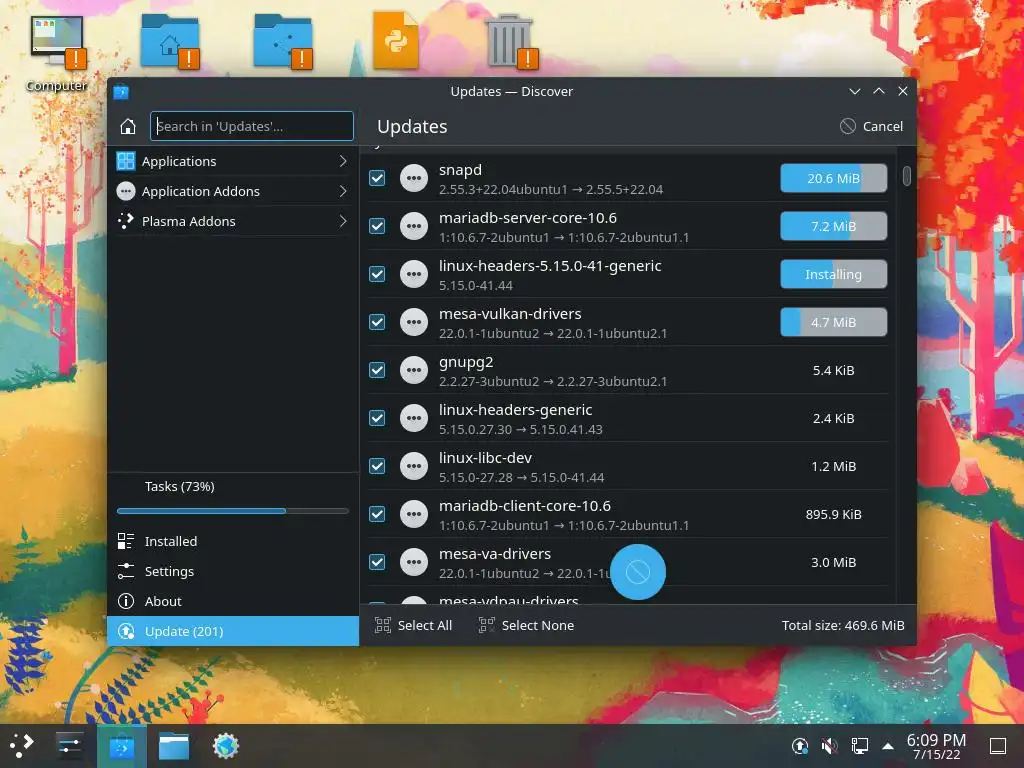Viewport: 1024px width, 768px height.
Task: Open the Application Addons category
Action: (233, 191)
